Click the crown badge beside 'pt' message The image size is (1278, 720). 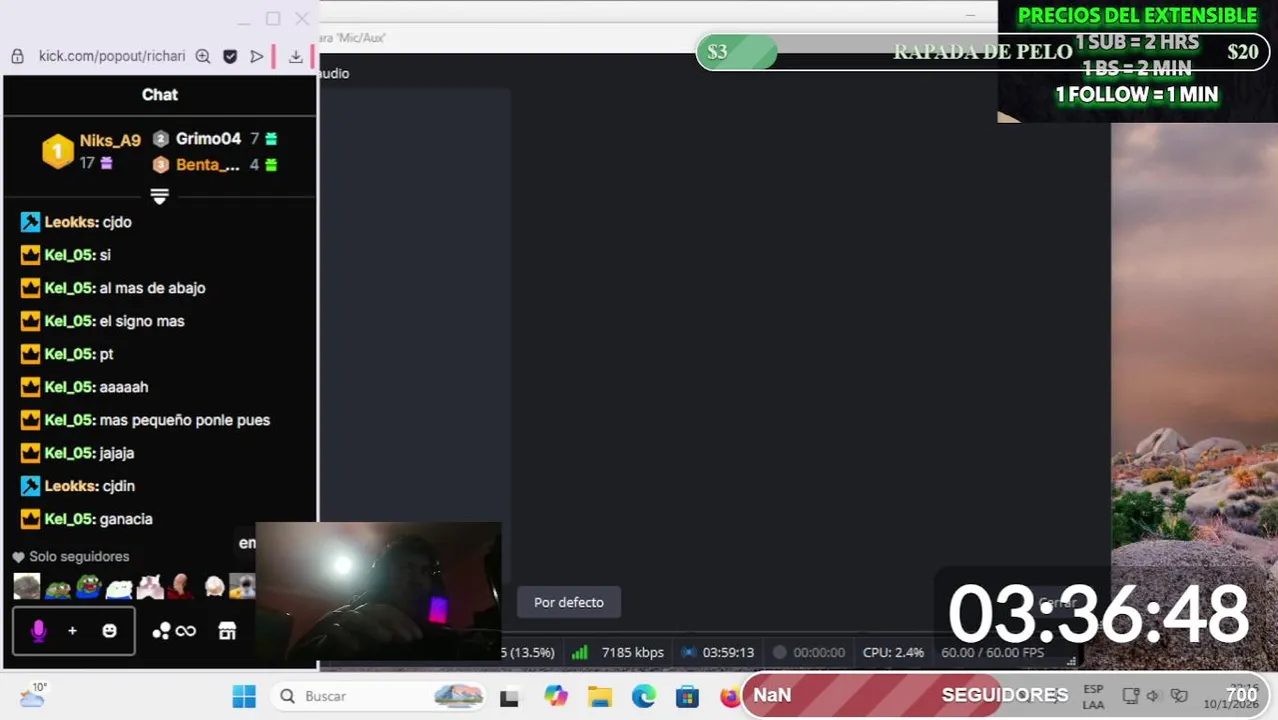coord(30,354)
